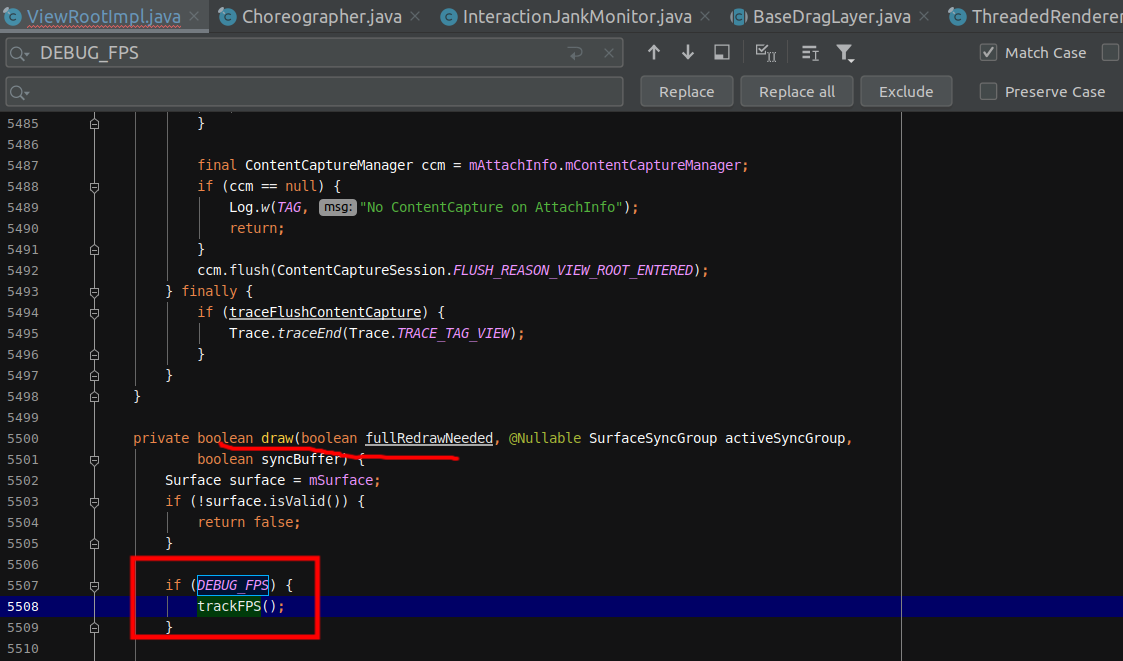Toggle the Match Case checkbox
This screenshot has width=1123, height=661.
point(988,52)
